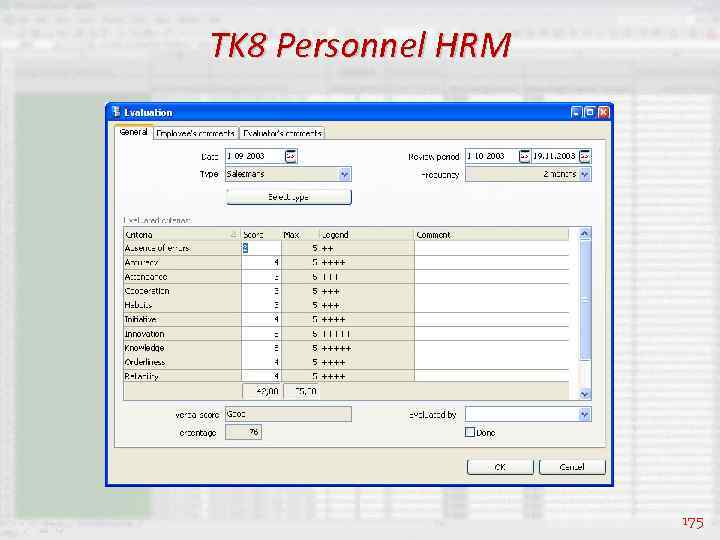The height and width of the screenshot is (540, 720).
Task: Click the Cancel button
Action: tap(572, 467)
